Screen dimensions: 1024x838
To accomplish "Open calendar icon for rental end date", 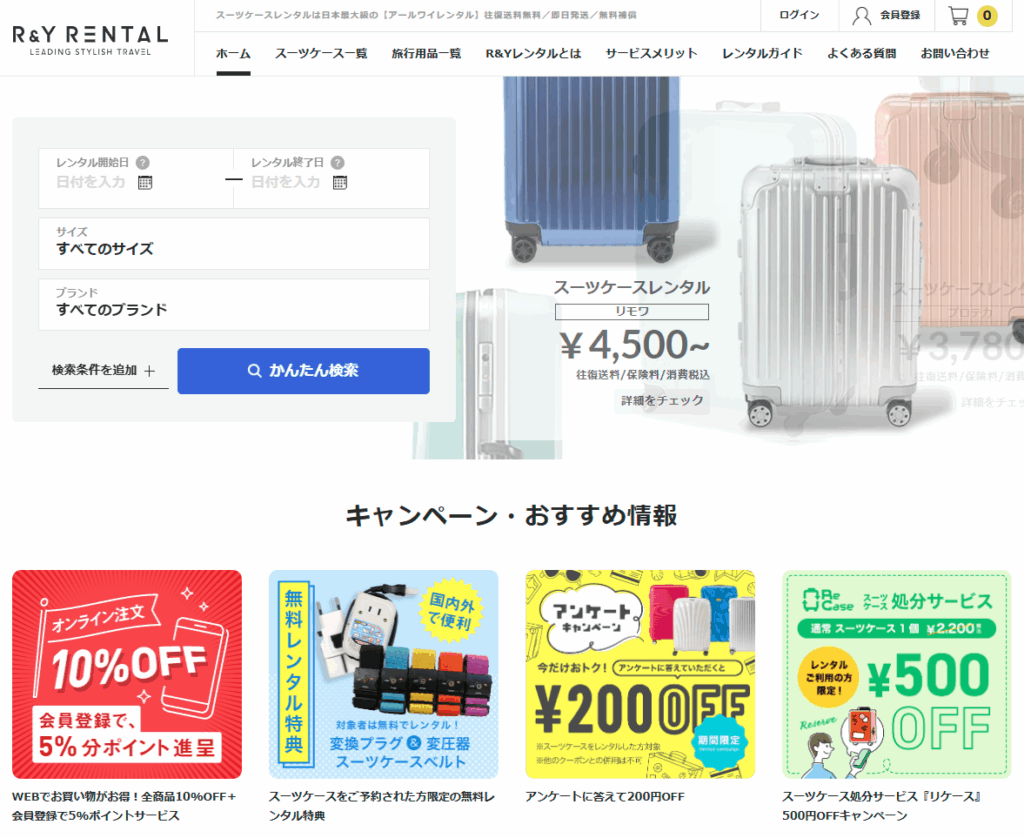I will [340, 182].
